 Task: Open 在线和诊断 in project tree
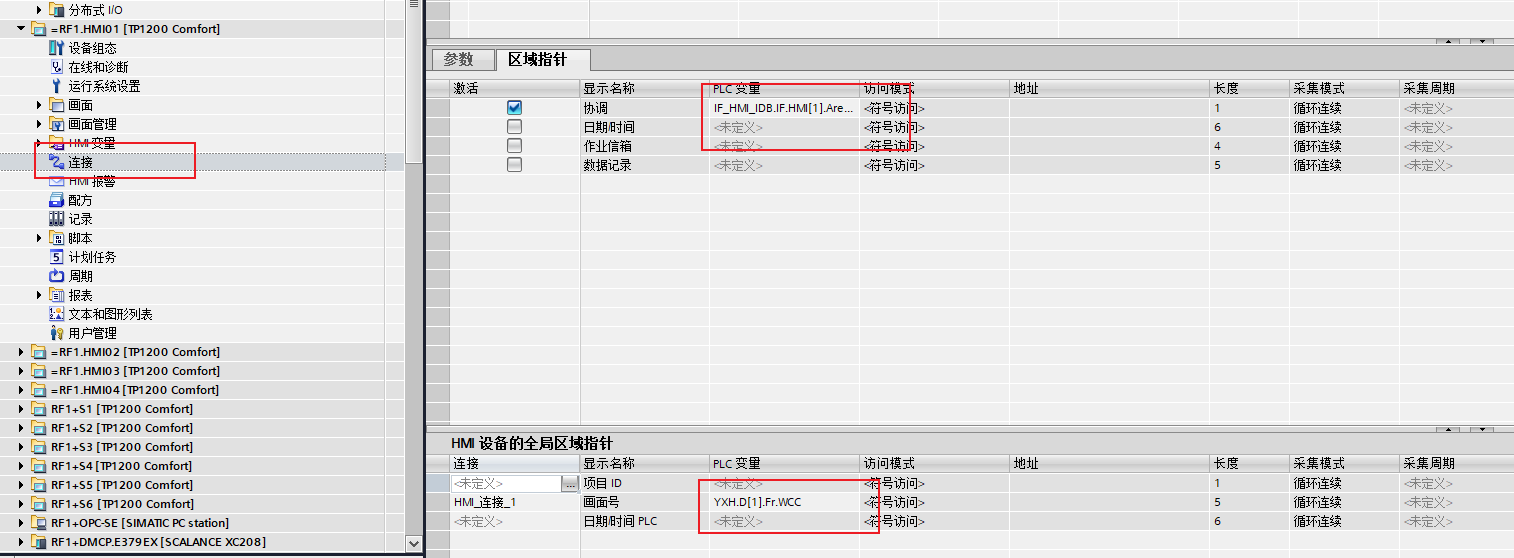[x=98, y=67]
